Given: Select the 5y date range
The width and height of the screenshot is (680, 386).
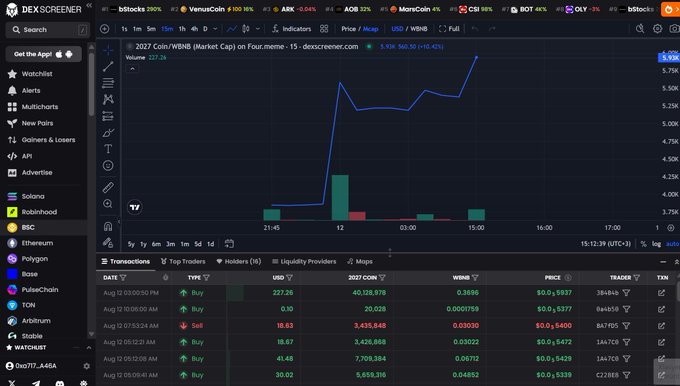Looking at the screenshot, I should 131,244.
